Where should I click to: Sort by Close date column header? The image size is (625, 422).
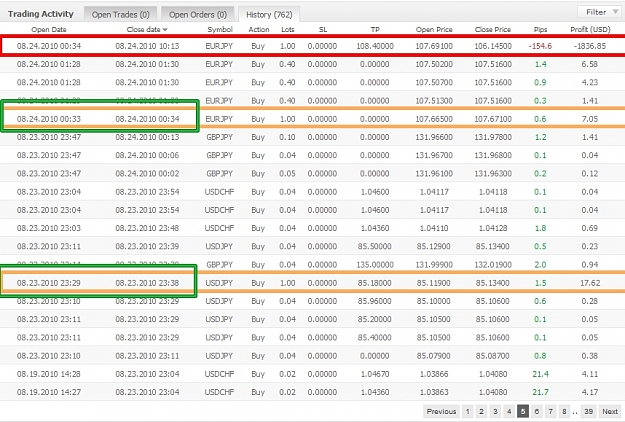(147, 29)
